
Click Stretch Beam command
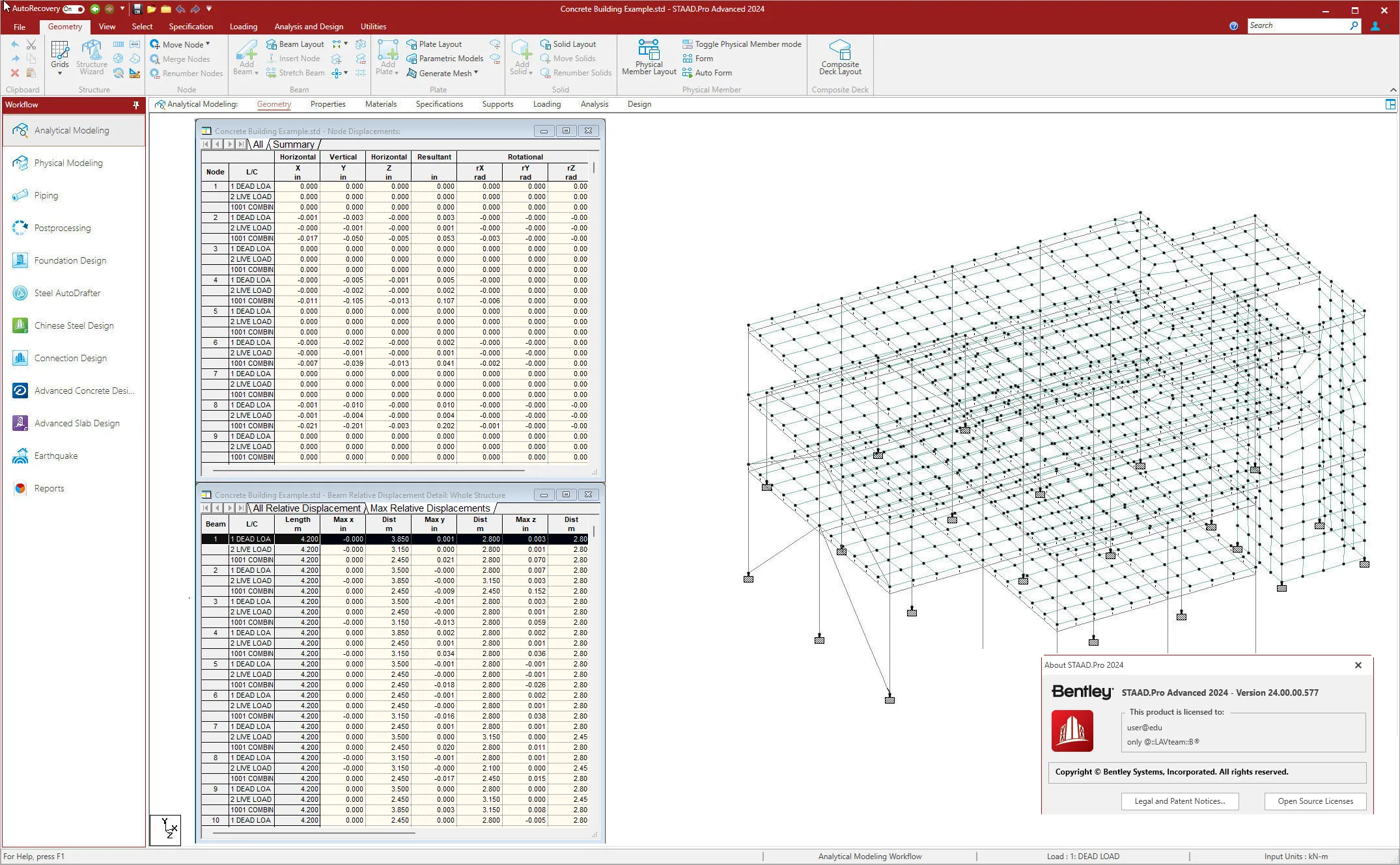click(x=295, y=73)
